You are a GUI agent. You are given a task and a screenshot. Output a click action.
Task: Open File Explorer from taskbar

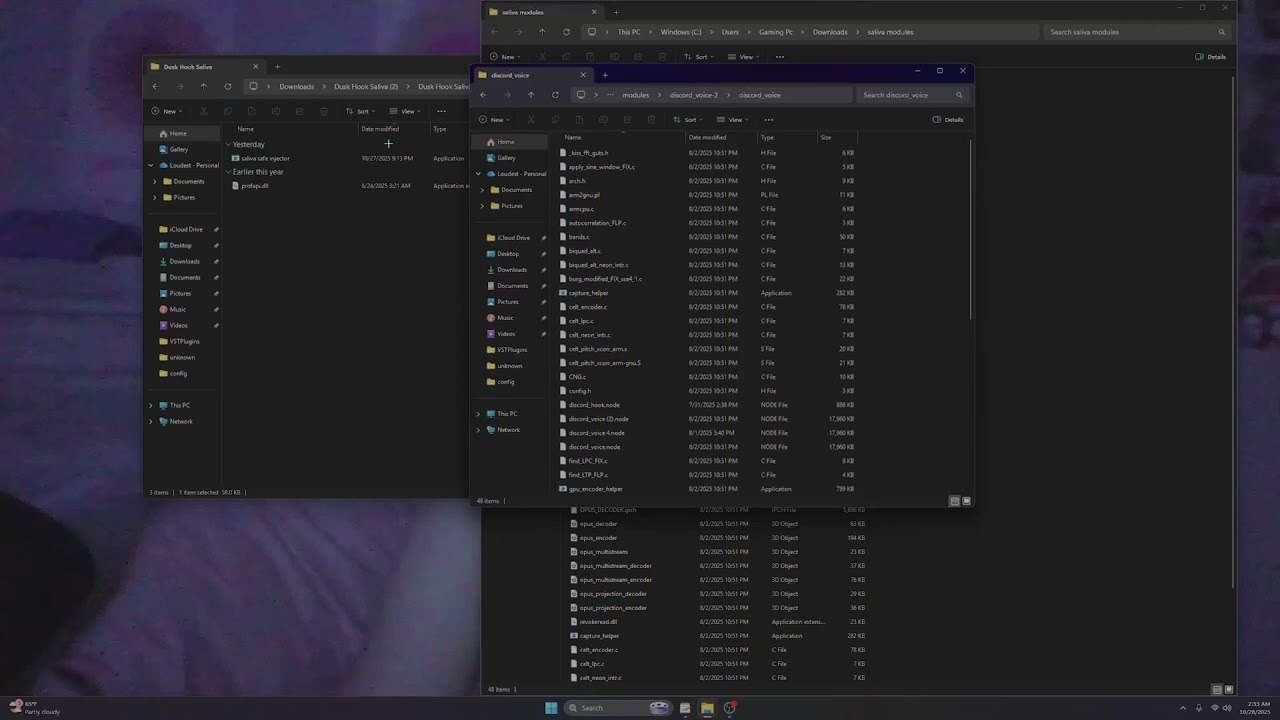707,708
